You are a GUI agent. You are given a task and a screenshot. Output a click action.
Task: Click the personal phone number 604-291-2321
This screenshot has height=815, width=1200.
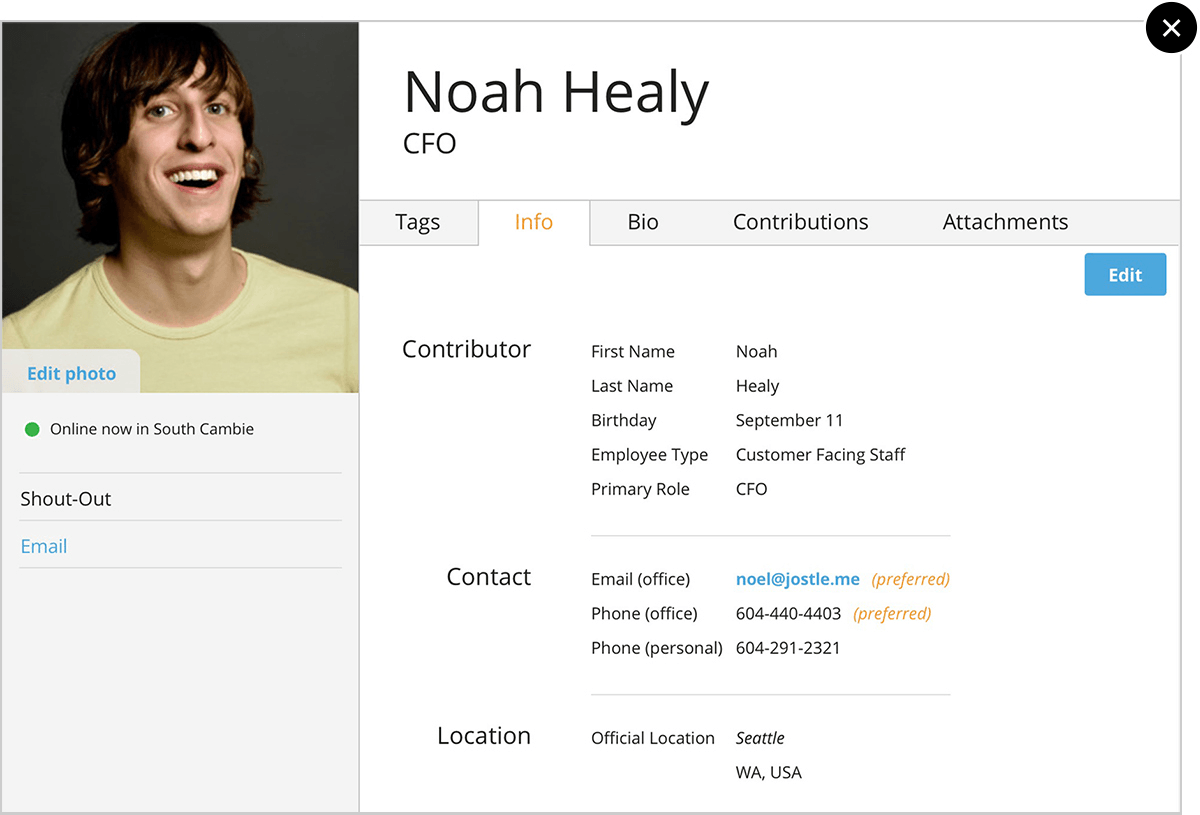coord(788,648)
